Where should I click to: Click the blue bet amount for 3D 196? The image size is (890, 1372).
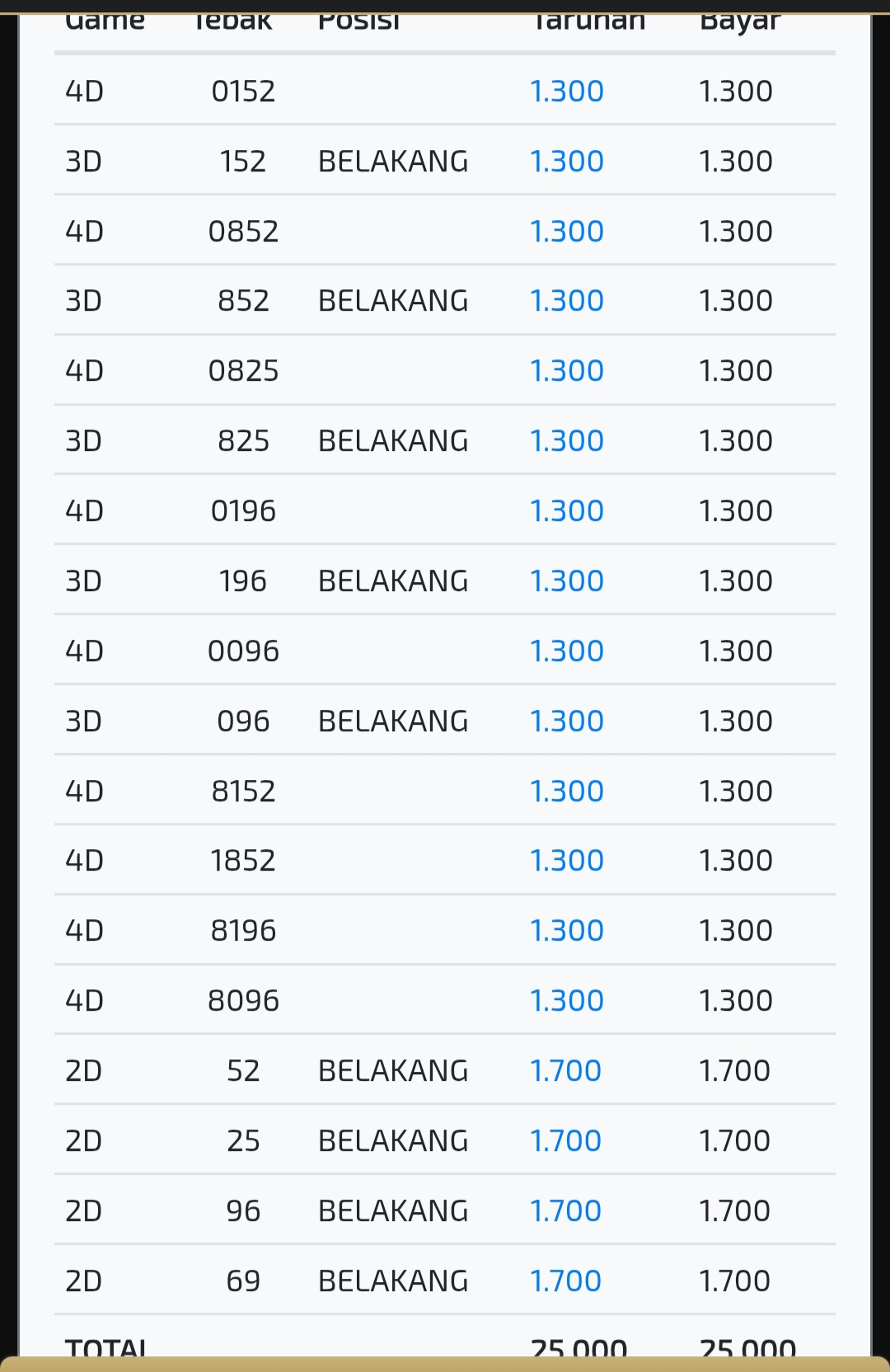[567, 581]
